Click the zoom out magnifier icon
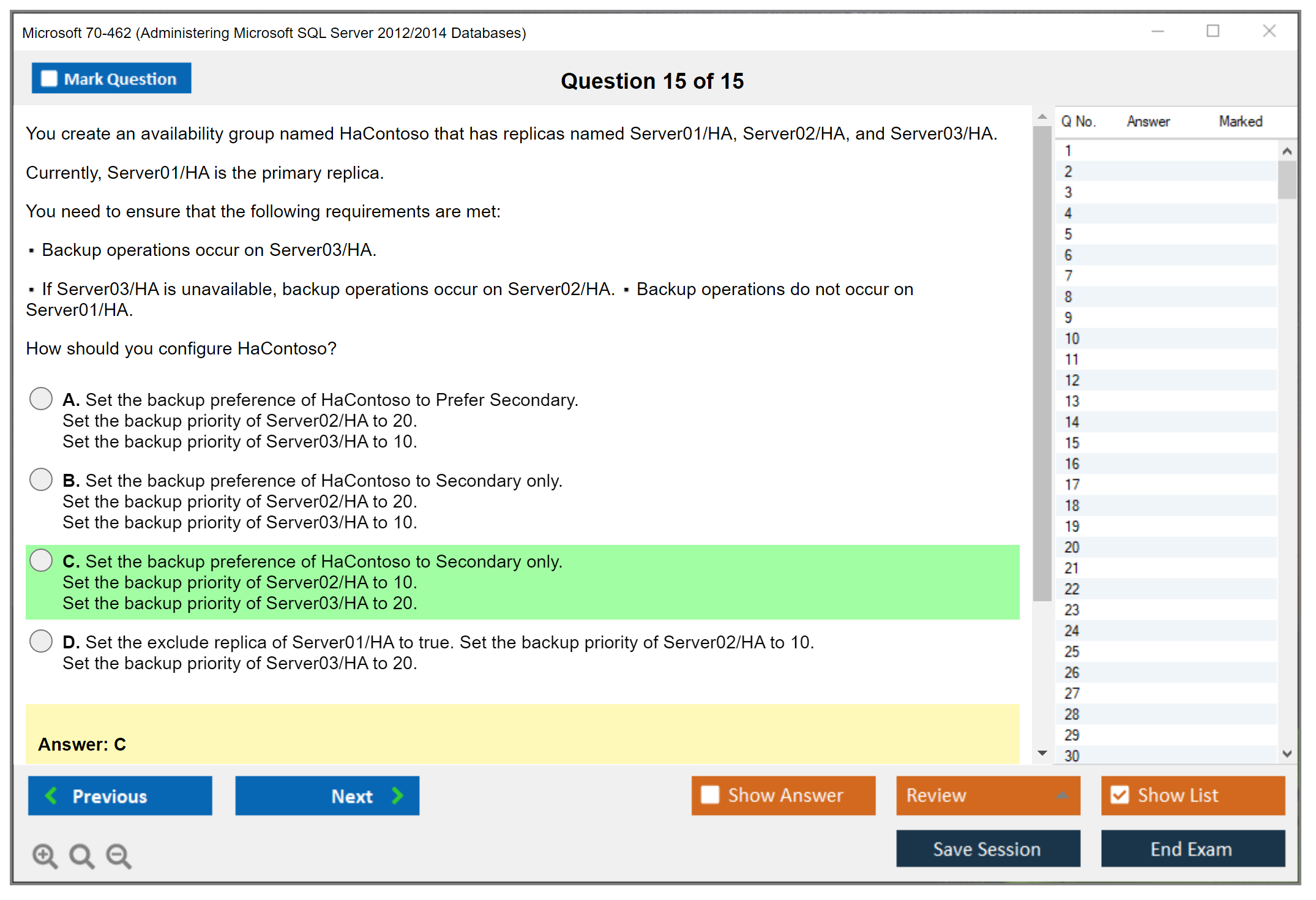This screenshot has width=1316, height=900. [118, 855]
